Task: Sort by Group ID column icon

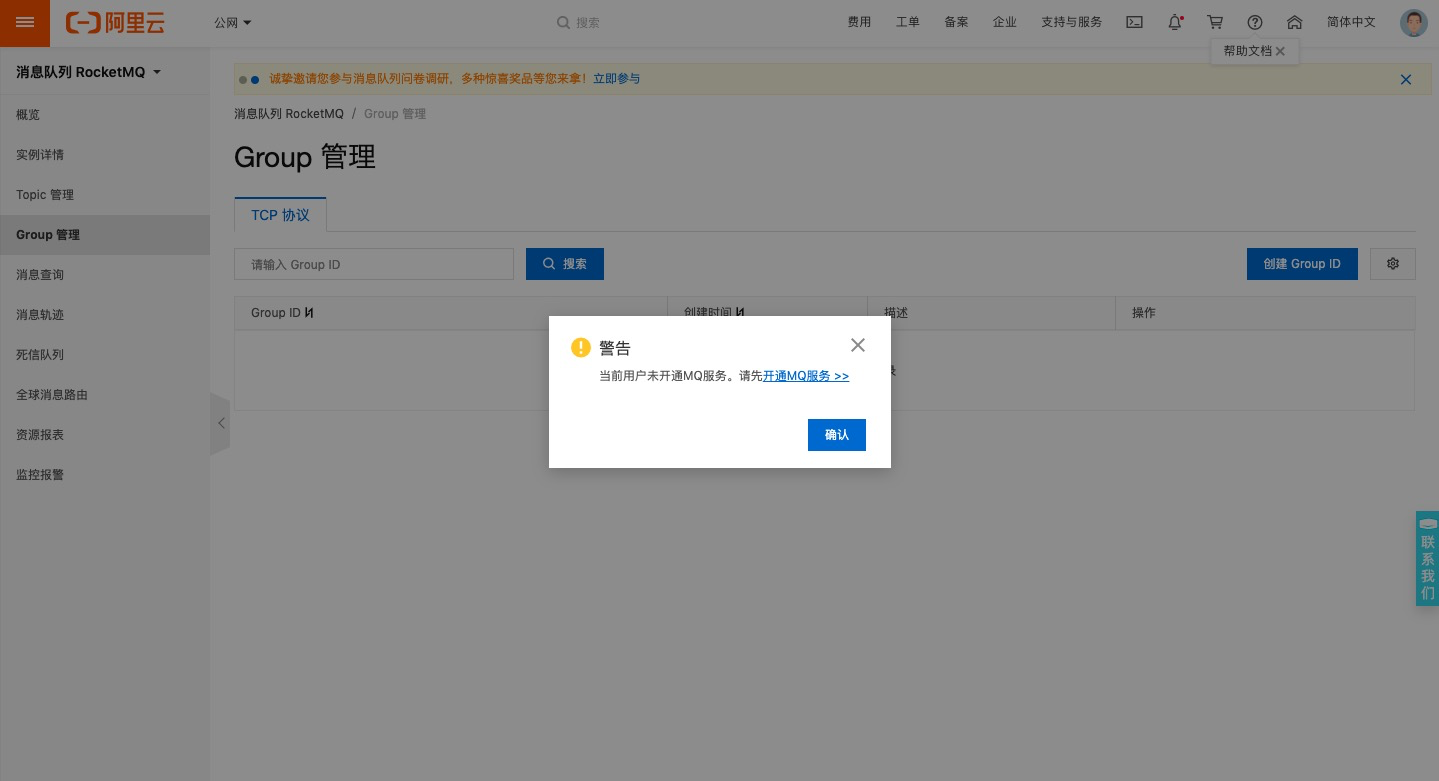Action: pos(309,313)
